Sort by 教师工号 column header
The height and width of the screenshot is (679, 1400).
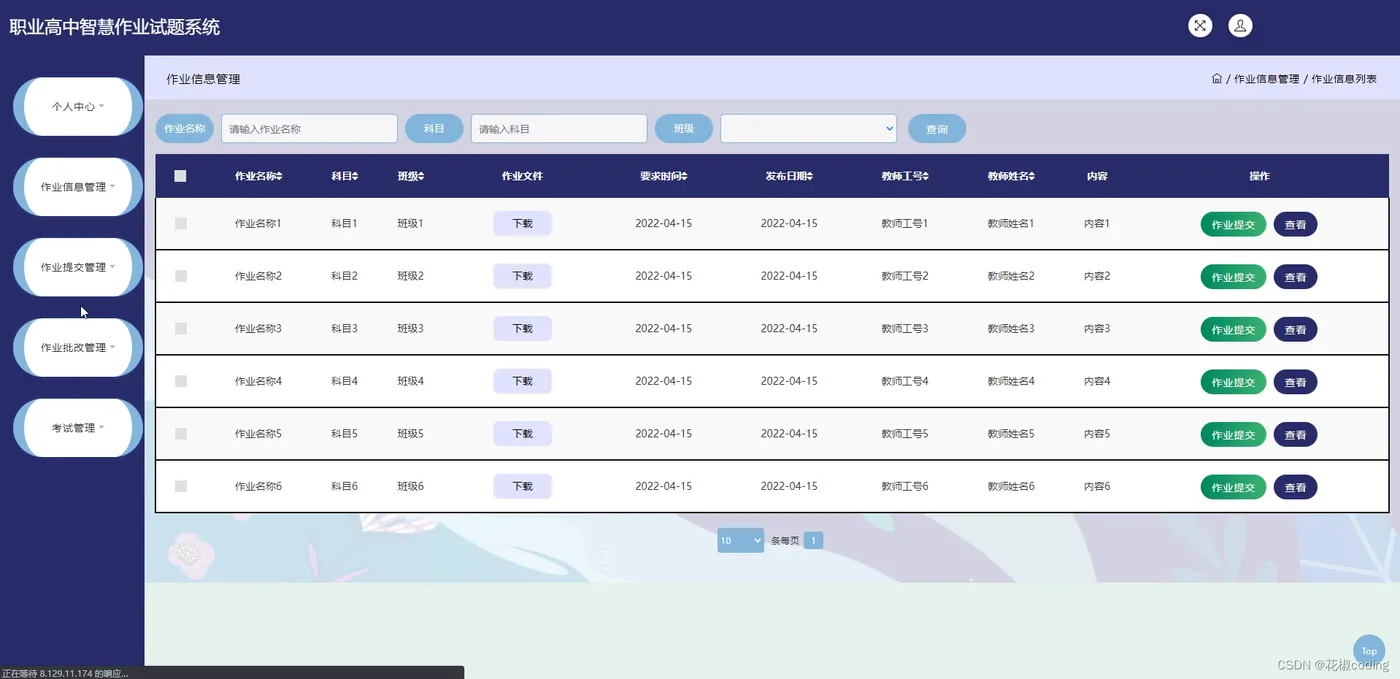click(x=905, y=176)
